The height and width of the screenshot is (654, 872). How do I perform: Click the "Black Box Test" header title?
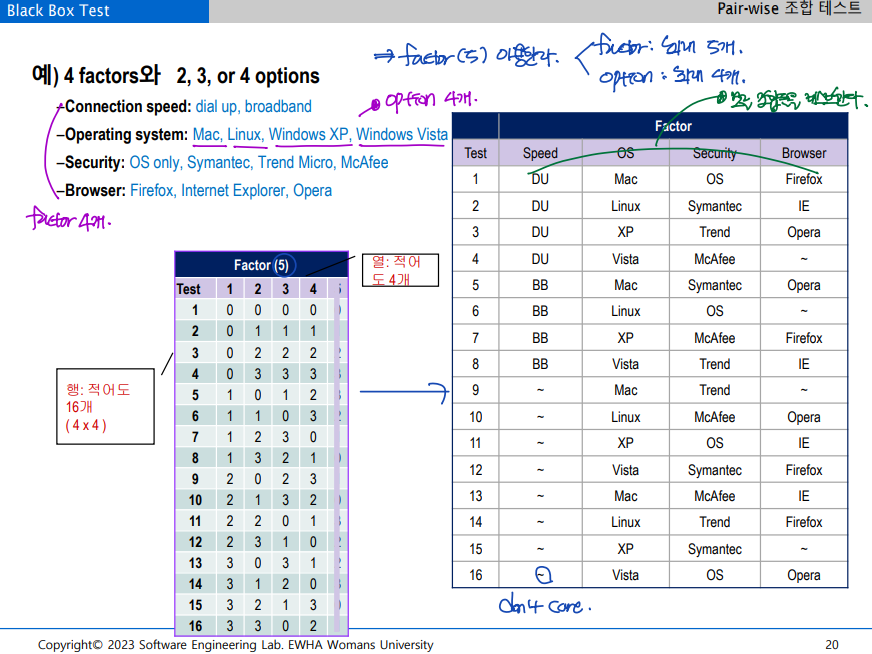(58, 11)
